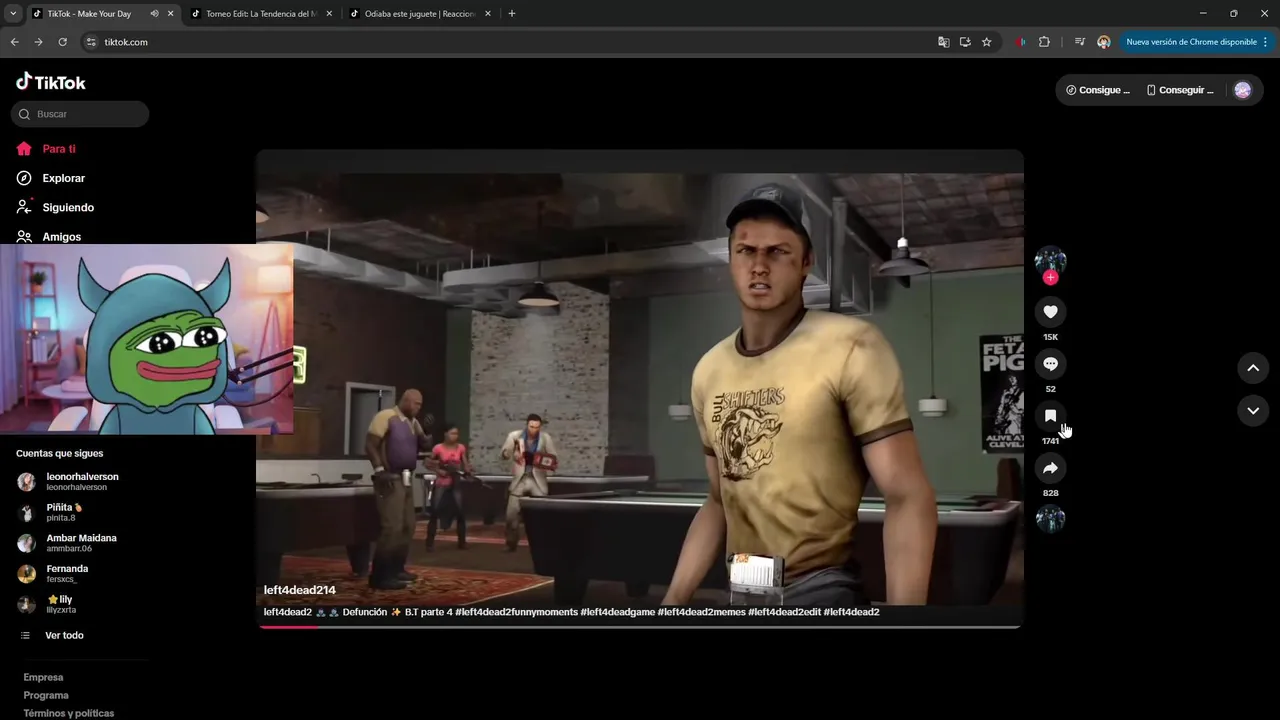Viewport: 1280px width, 720px height.
Task: Open the creator avatar above the like button
Action: (x=1050, y=261)
